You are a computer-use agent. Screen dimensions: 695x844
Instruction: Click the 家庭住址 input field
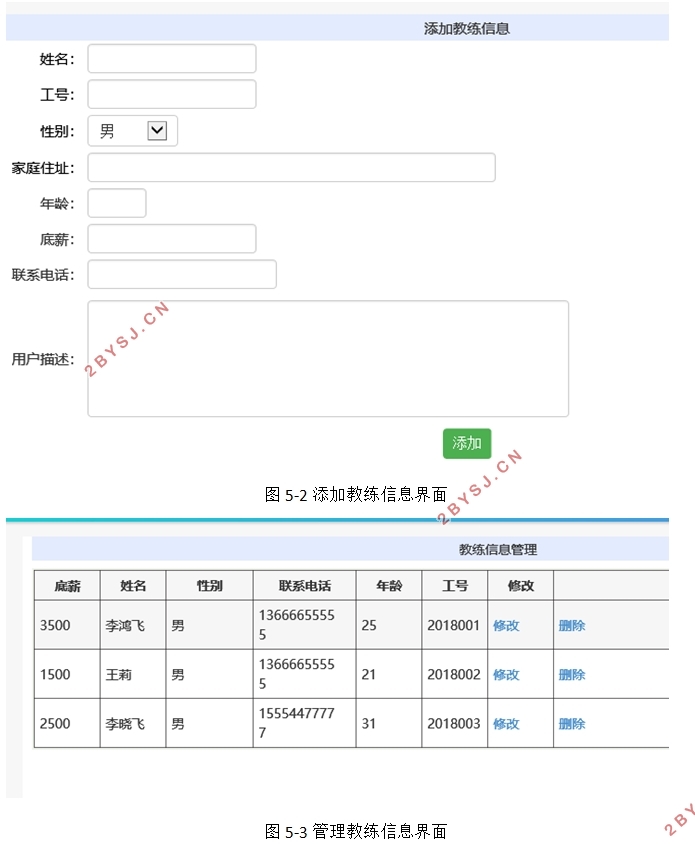click(291, 167)
